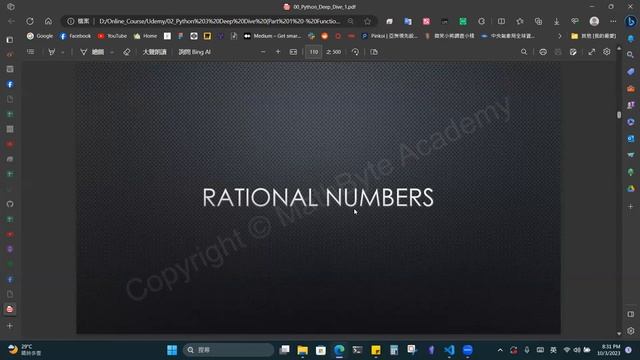Open the Terminal from the taskbar
This screenshot has height=360, width=640.
point(357,350)
